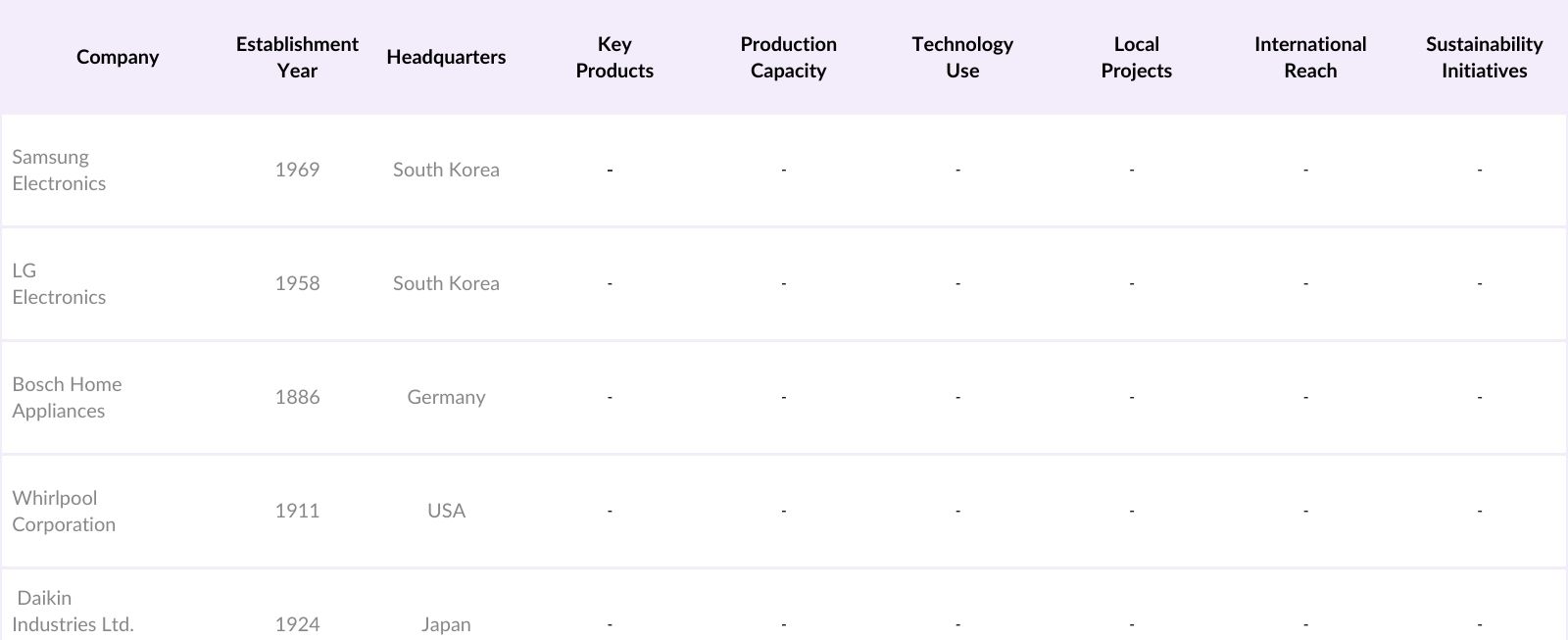Click the Sustainability Initiatives column header
Image resolution: width=1568 pixels, height=640 pixels.
click(1484, 57)
